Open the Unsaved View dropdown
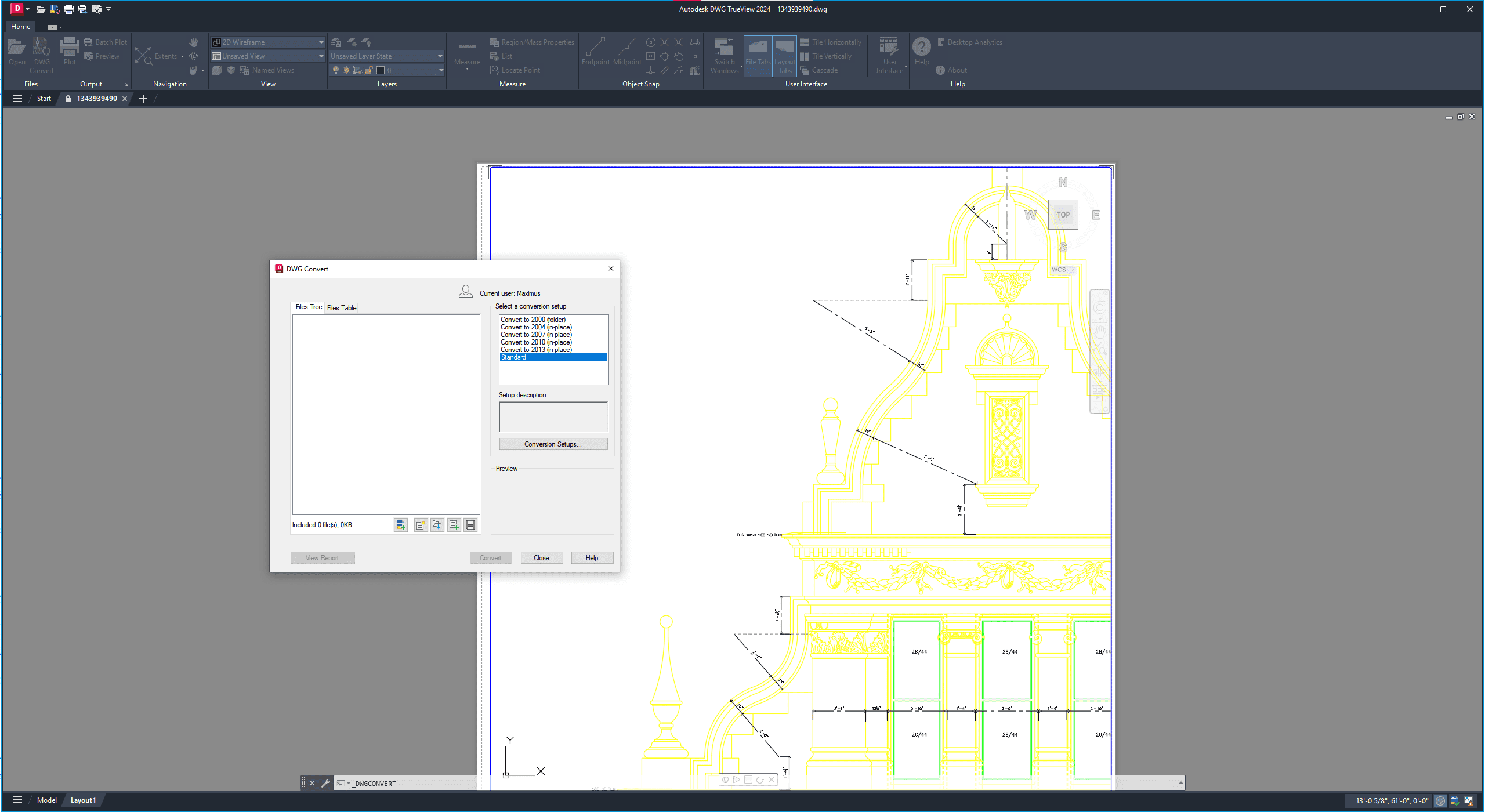Image resolution: width=1485 pixels, height=812 pixels. coord(321,56)
